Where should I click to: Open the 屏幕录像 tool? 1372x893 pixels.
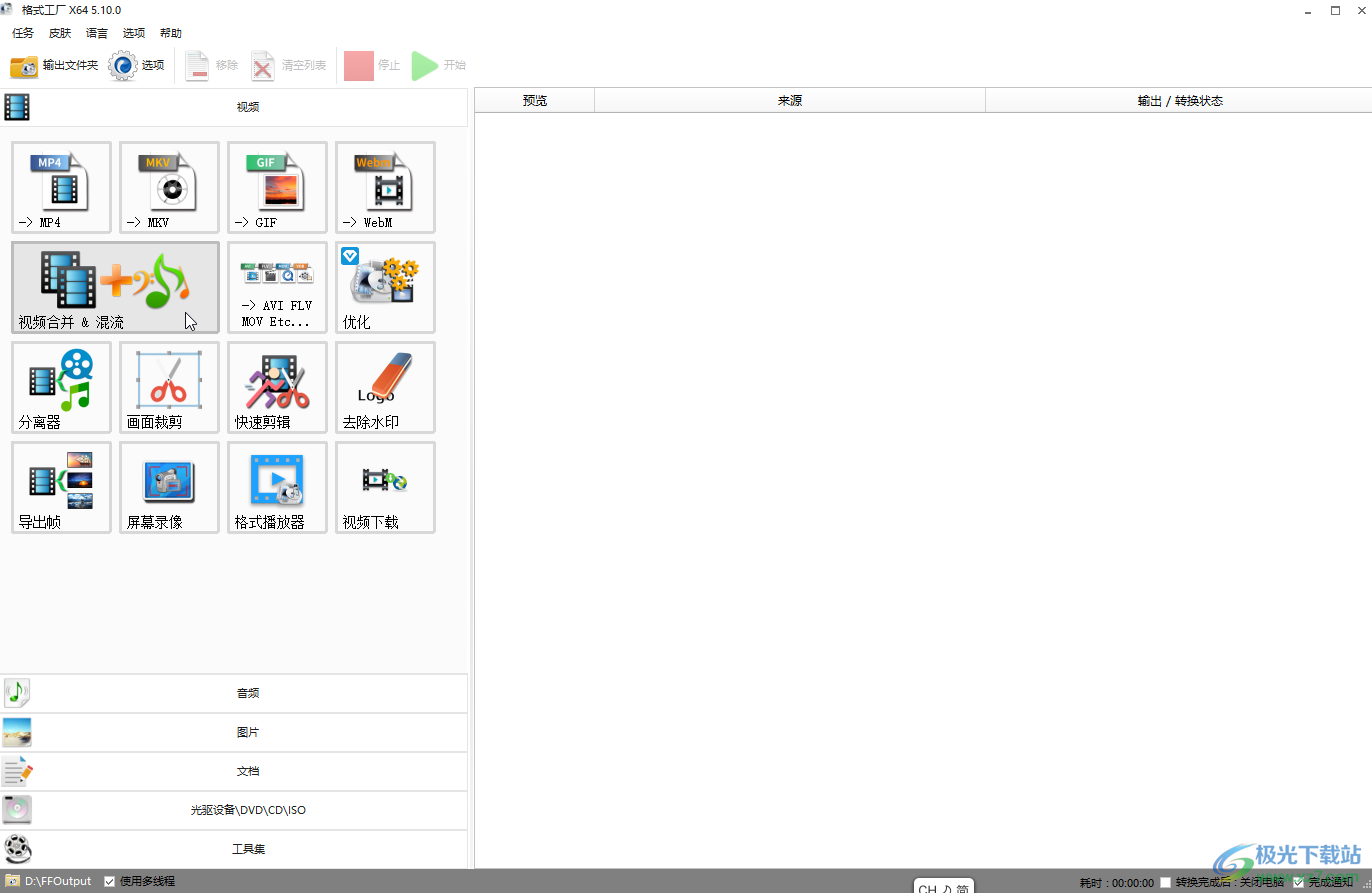169,487
